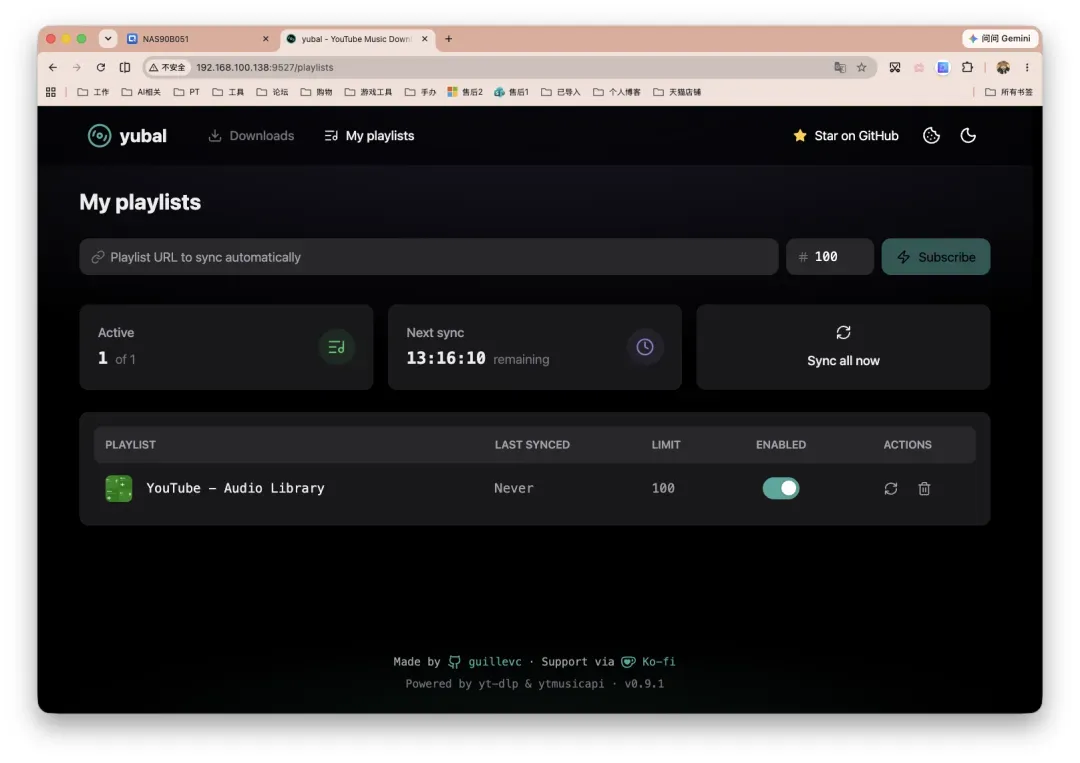This screenshot has height=763, width=1080.
Task: Switch to the NAS90B051 browser tab
Action: coord(197,39)
